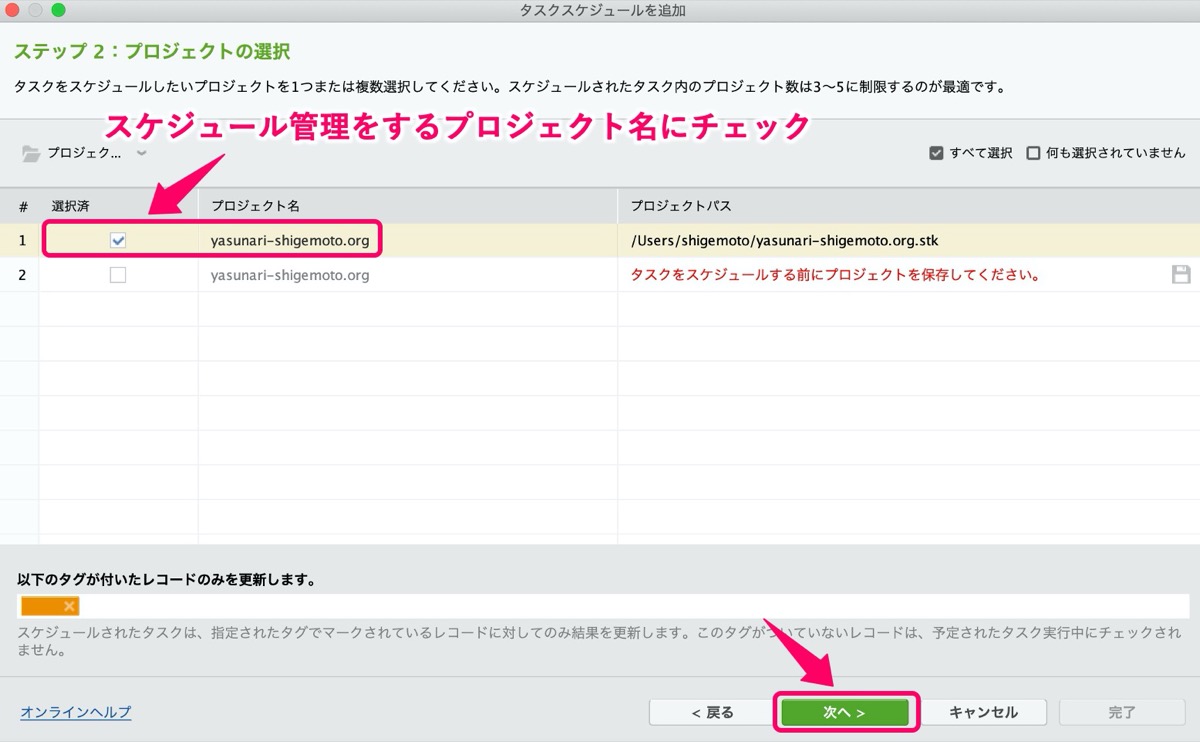The image size is (1200, 742).
Task: Uncheck the selection checkbox in row 1
Action: point(118,240)
